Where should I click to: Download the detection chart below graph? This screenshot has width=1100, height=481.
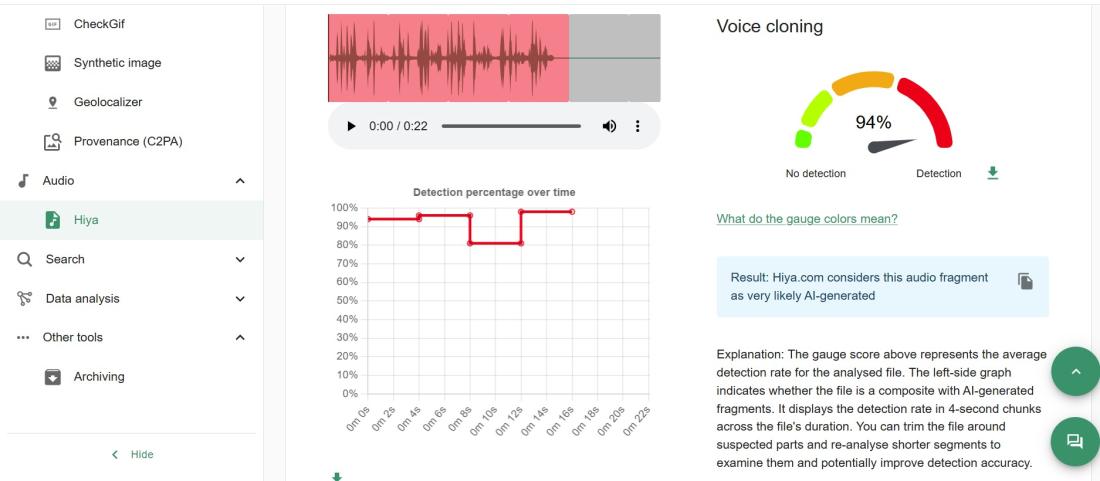336,476
